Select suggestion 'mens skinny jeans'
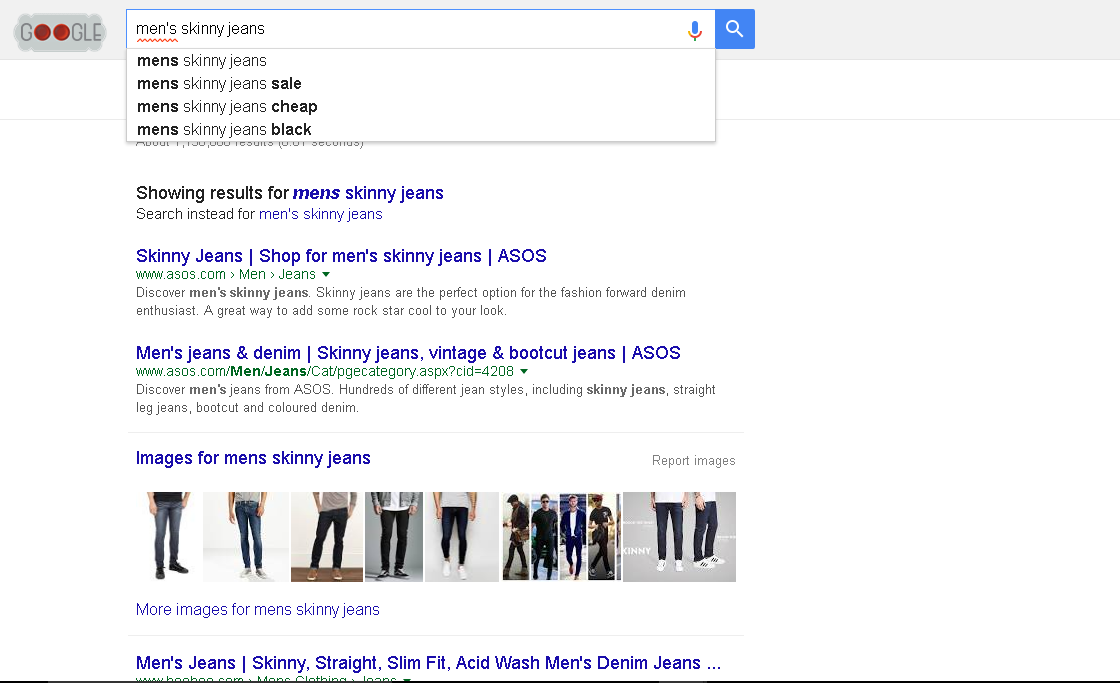This screenshot has width=1120, height=683. 421,61
